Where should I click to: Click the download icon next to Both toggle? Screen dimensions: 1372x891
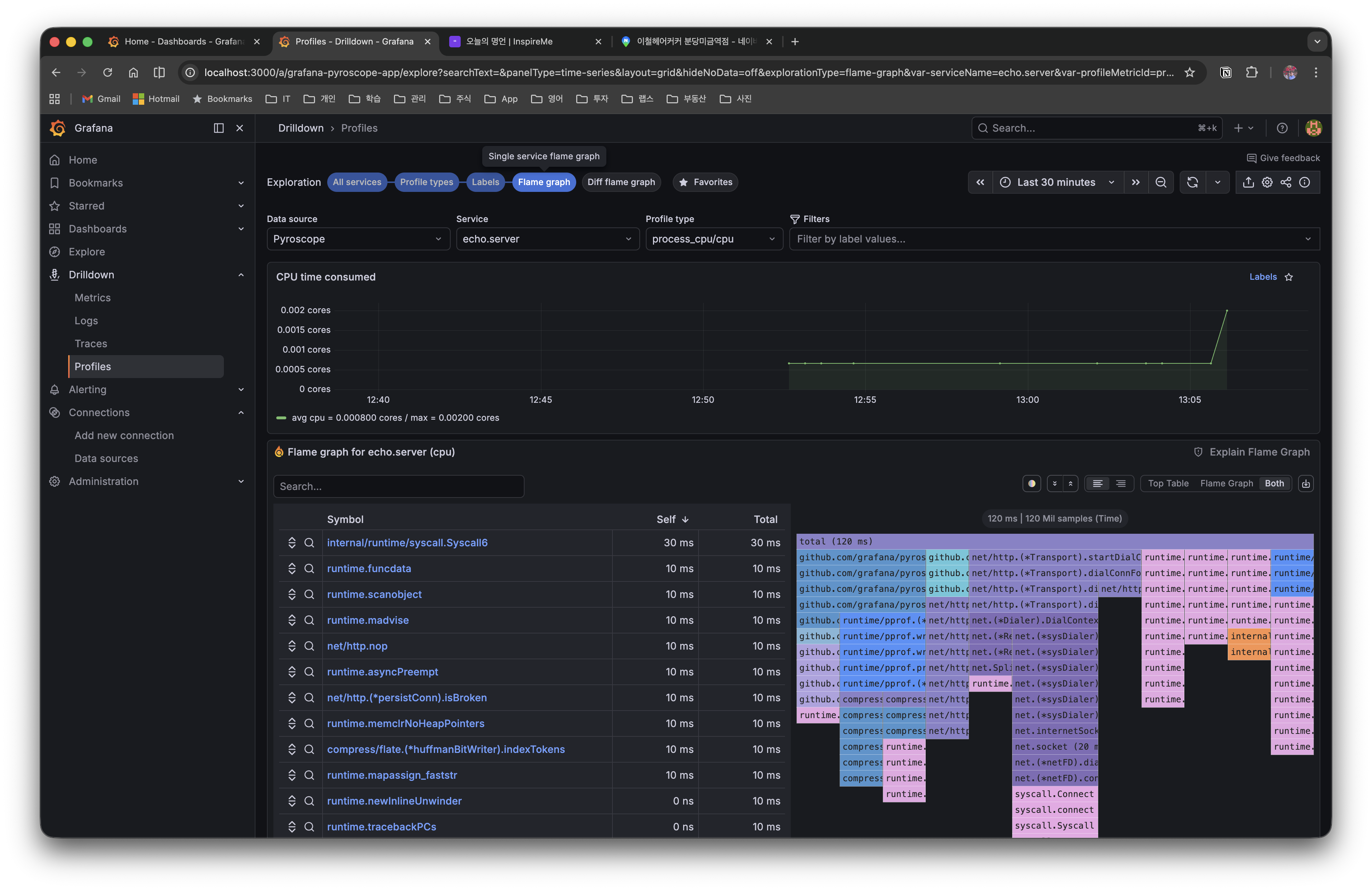(x=1306, y=484)
